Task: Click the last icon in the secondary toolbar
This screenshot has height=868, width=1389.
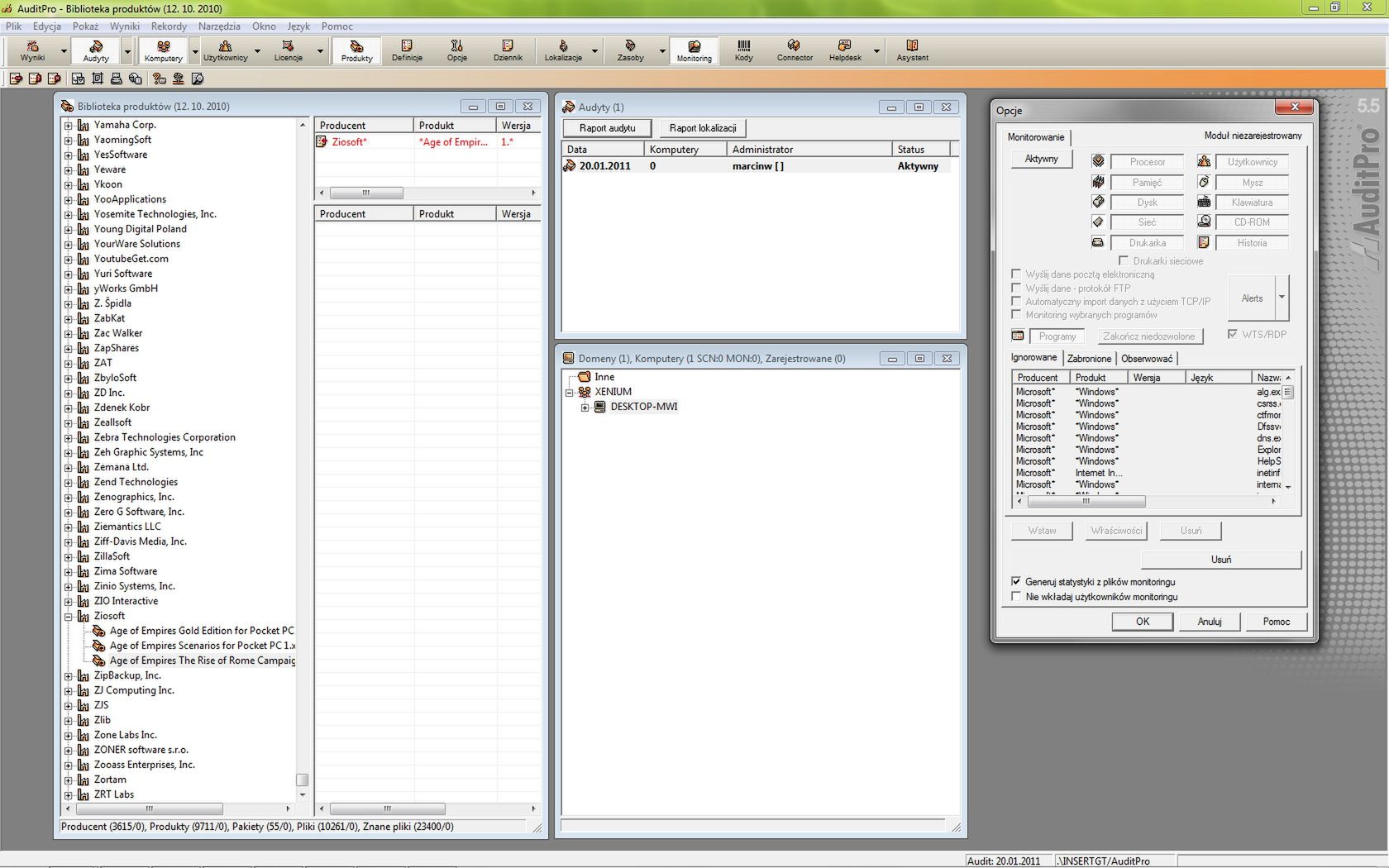Action: point(198,79)
